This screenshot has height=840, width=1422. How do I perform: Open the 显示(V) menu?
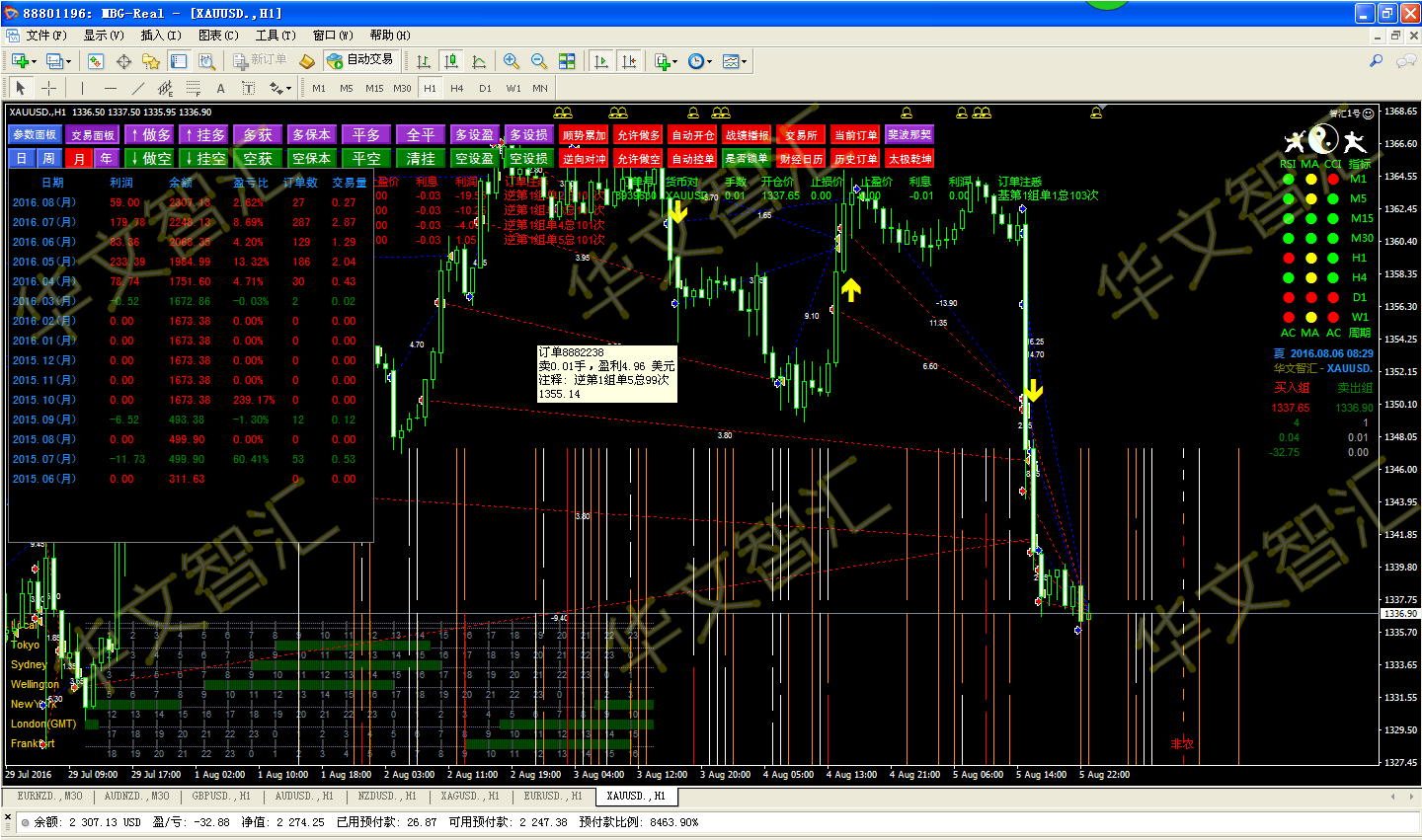pos(104,36)
